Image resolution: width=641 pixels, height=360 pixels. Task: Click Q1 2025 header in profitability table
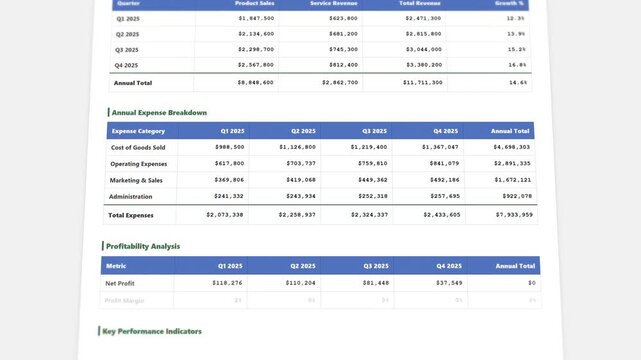(230, 266)
